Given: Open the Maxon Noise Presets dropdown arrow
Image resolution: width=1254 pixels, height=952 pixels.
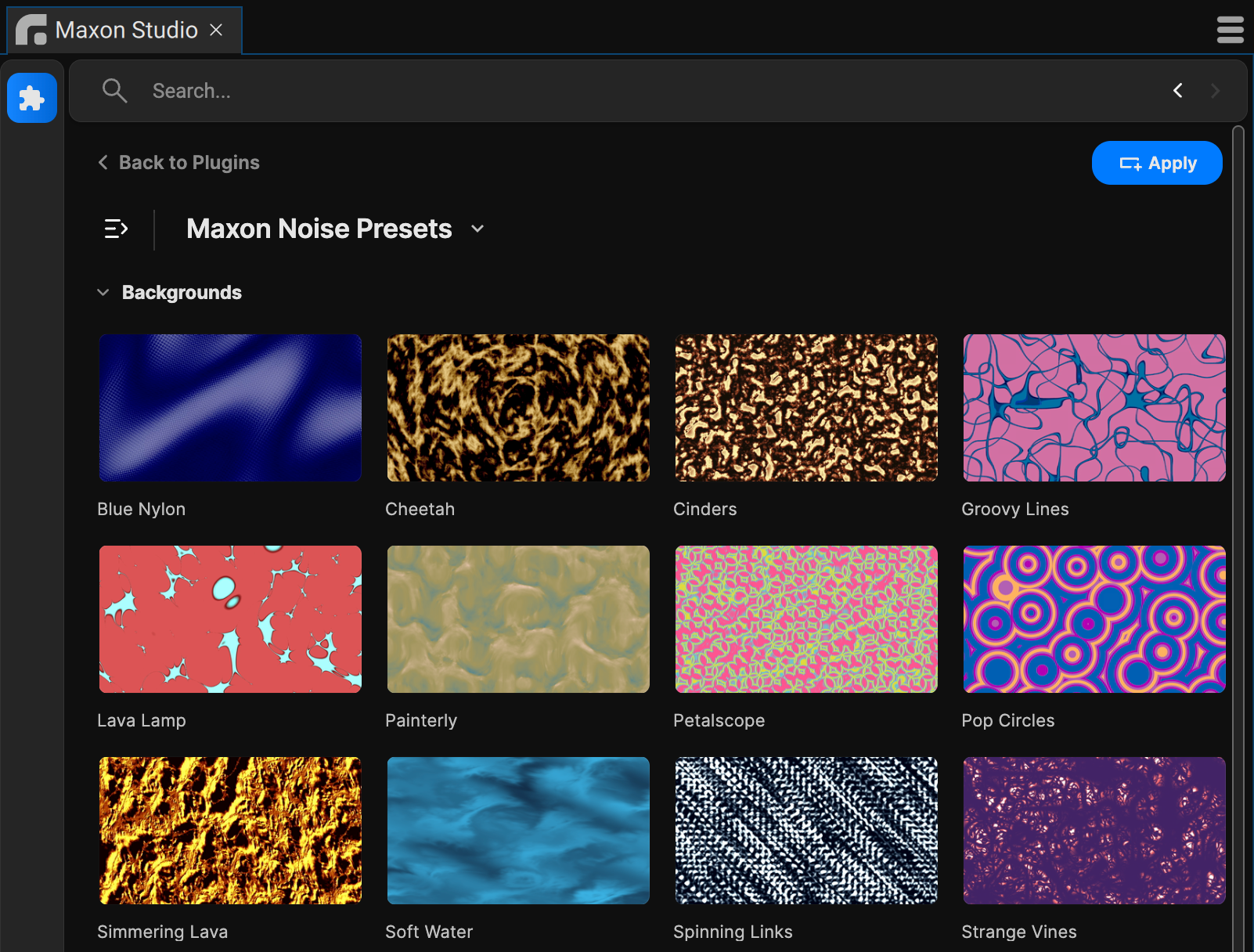Looking at the screenshot, I should [x=477, y=229].
